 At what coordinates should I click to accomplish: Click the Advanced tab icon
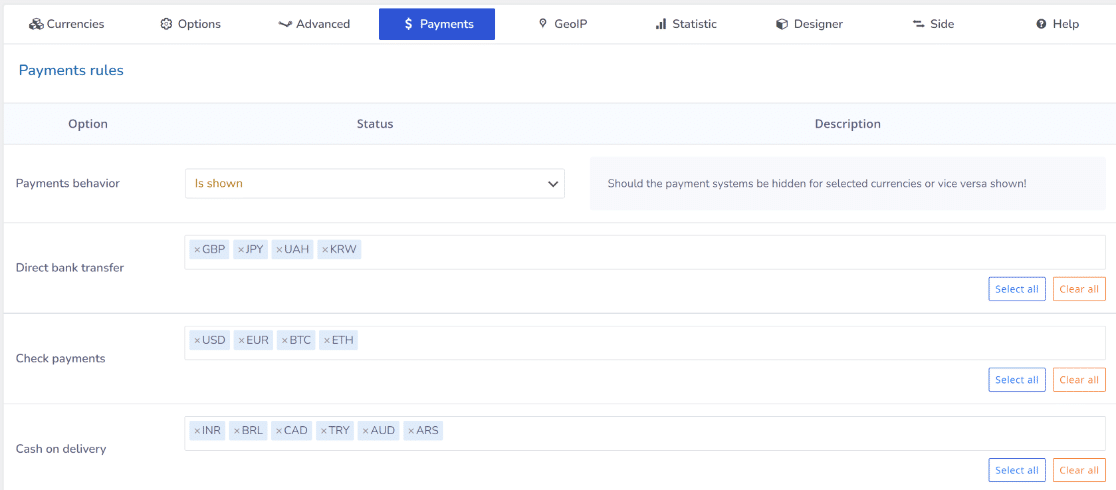pos(285,24)
